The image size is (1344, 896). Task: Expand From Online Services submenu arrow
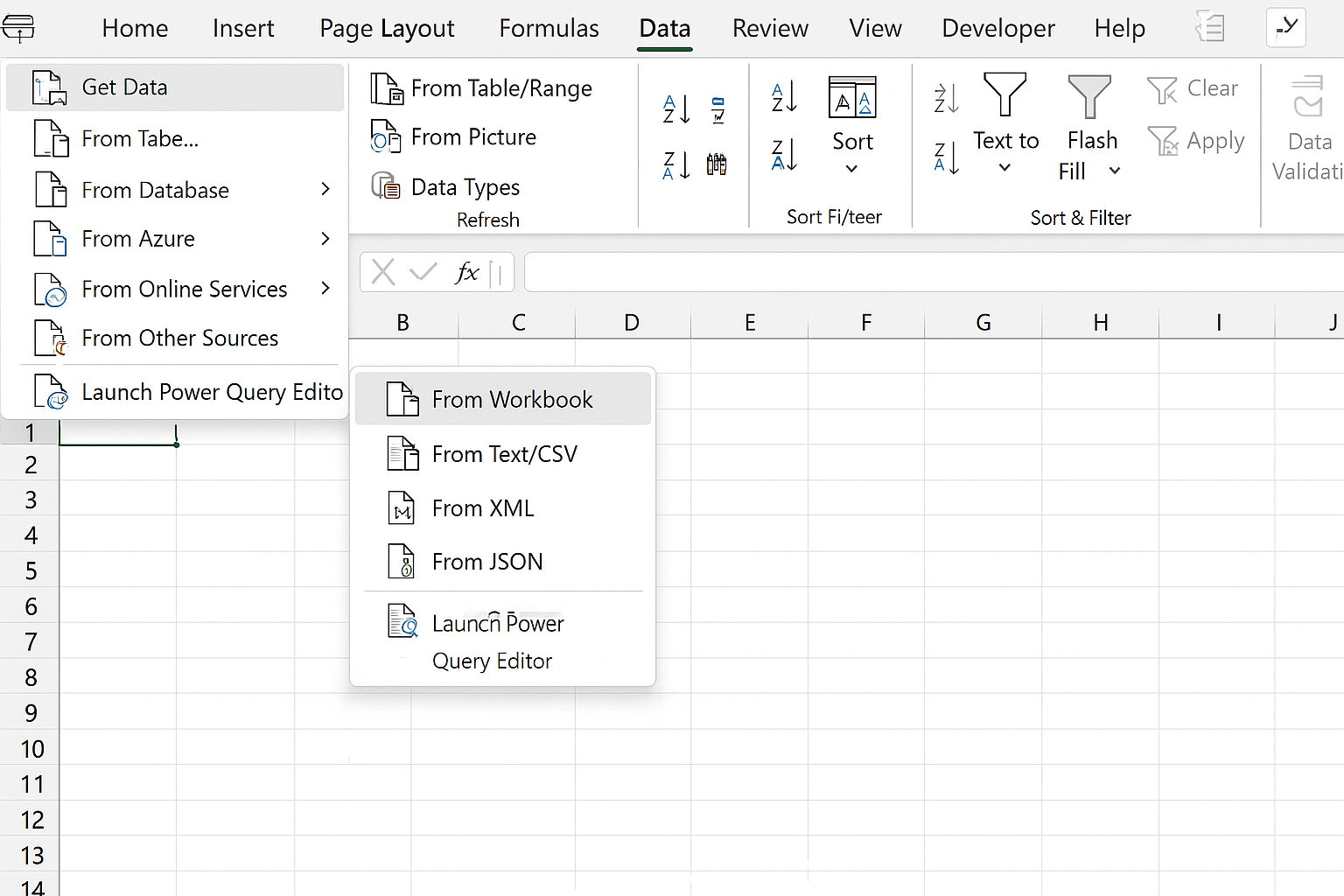[x=325, y=288]
